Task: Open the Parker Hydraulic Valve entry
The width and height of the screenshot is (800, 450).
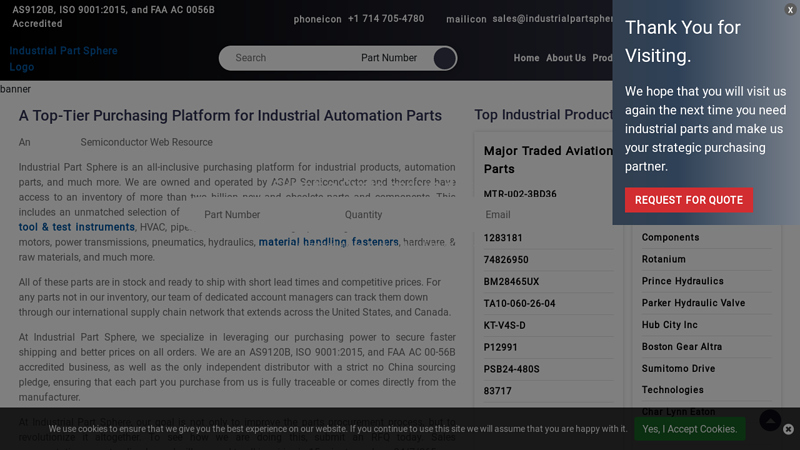Action: coord(693,303)
